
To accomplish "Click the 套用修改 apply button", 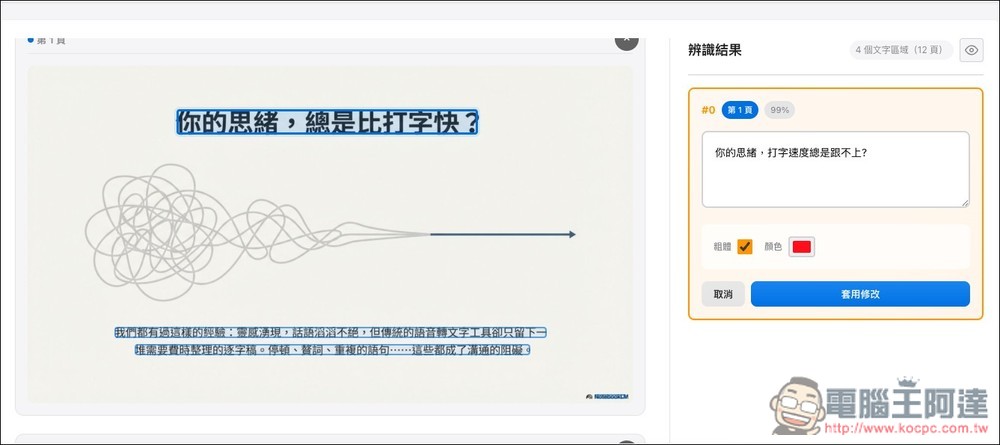I will pyautogui.click(x=860, y=294).
